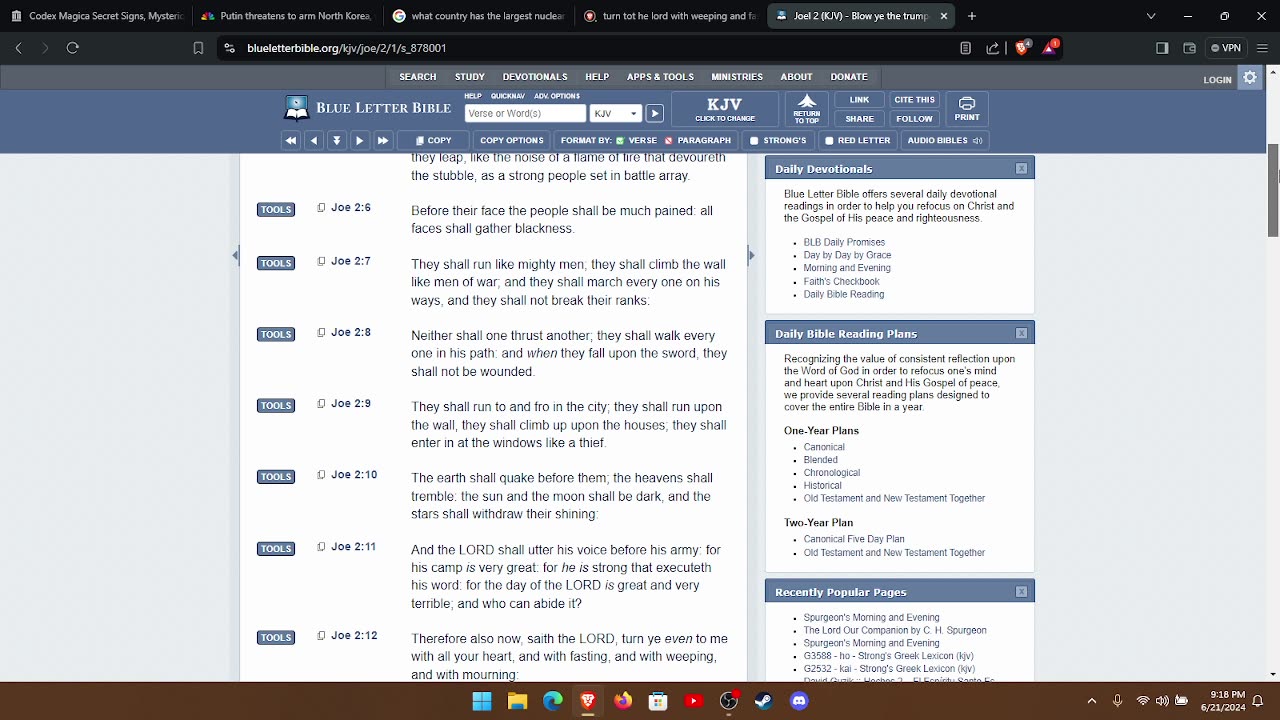Image resolution: width=1280 pixels, height=720 pixels.
Task: Open Tools for Joe 2:10
Action: [276, 477]
